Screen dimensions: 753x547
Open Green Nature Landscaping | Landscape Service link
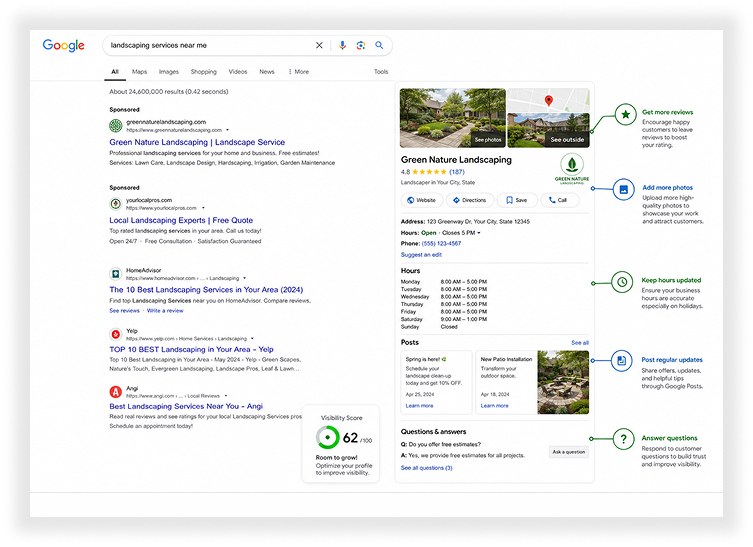(197, 142)
